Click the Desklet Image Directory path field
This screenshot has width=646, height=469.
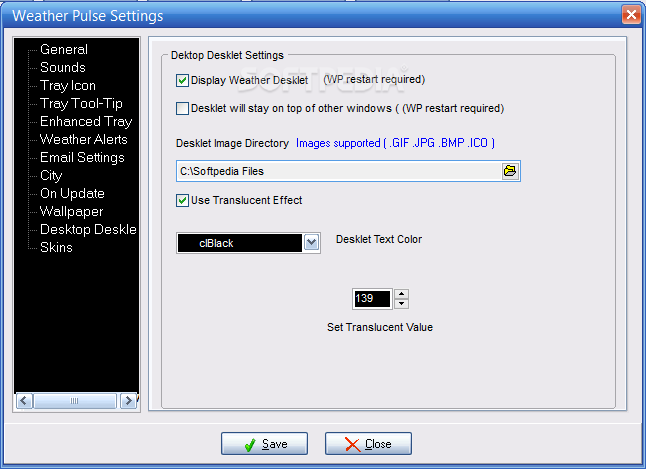coord(339,171)
